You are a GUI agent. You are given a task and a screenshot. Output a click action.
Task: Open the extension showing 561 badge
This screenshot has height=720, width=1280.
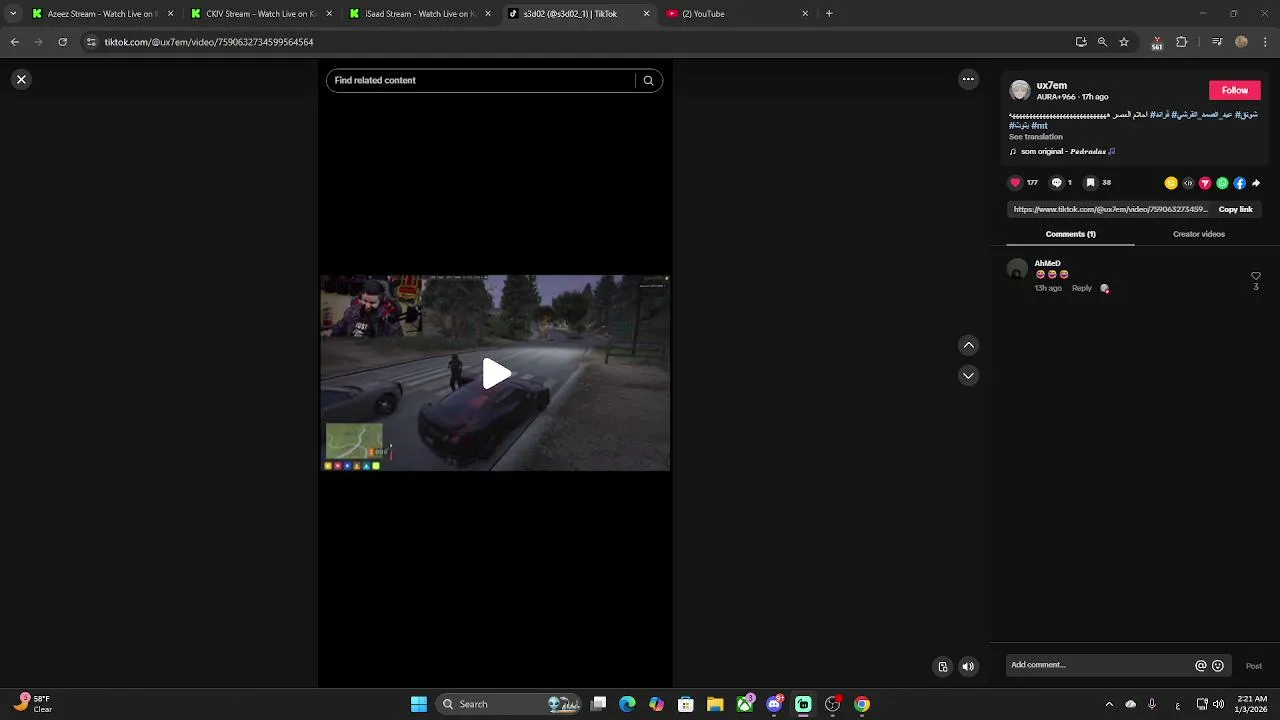pos(1157,43)
